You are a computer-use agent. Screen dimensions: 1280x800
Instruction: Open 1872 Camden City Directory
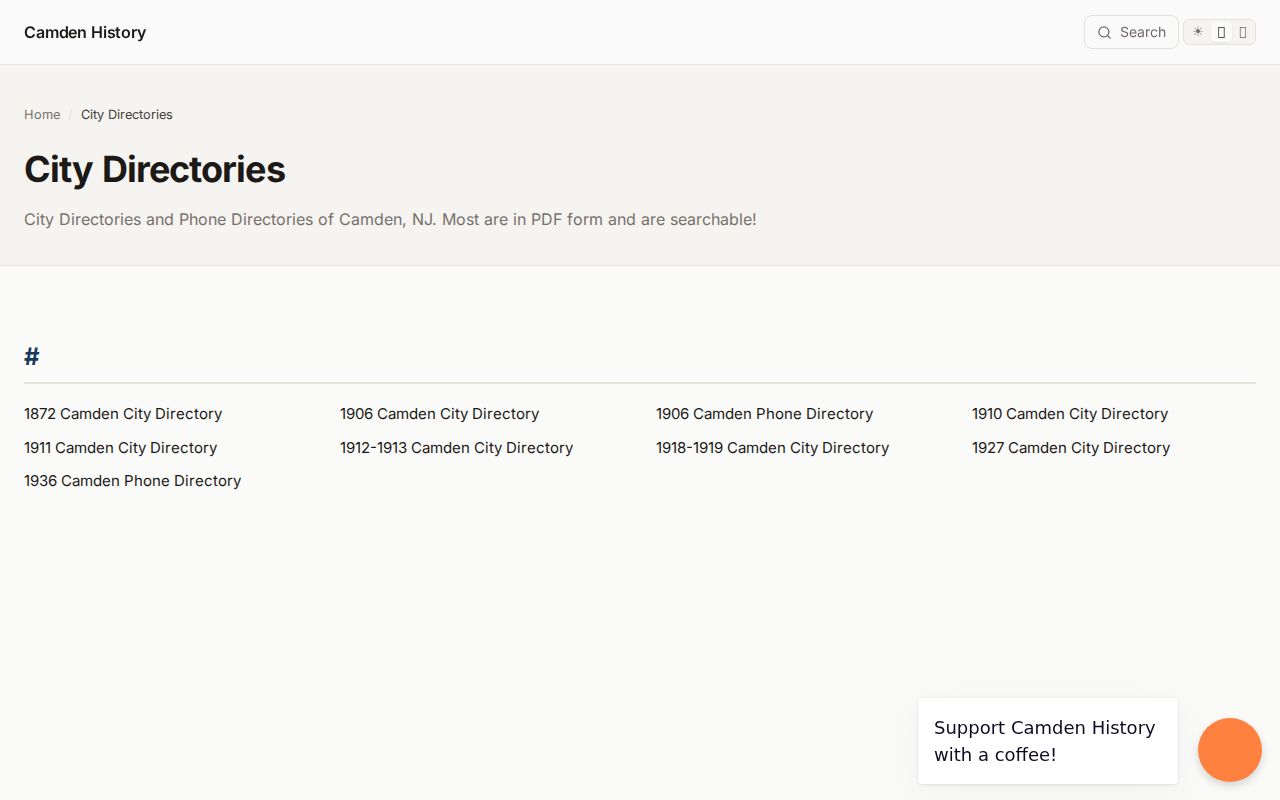123,414
